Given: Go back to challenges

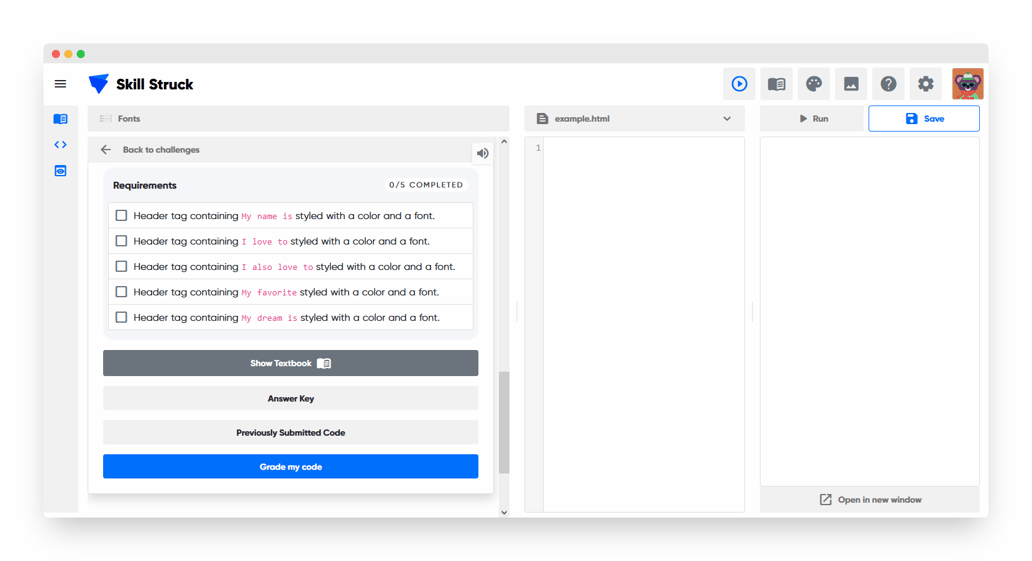Looking at the screenshot, I should (150, 150).
